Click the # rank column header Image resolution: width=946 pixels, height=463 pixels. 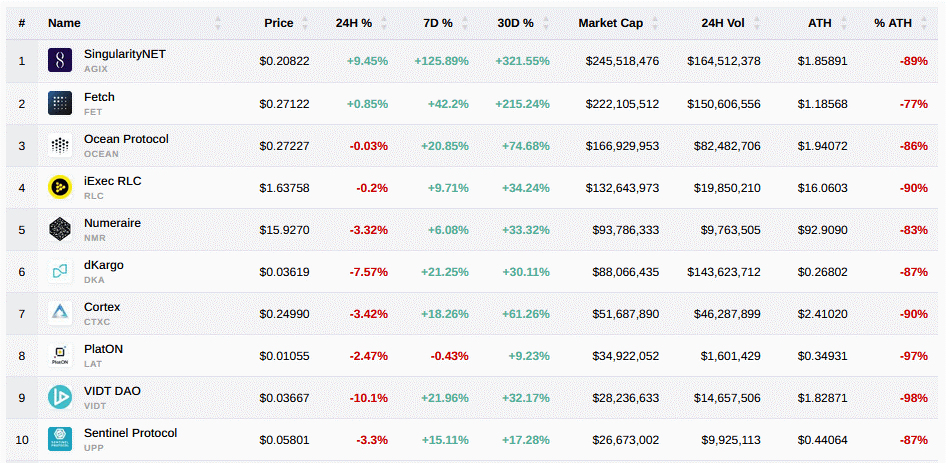coord(22,23)
